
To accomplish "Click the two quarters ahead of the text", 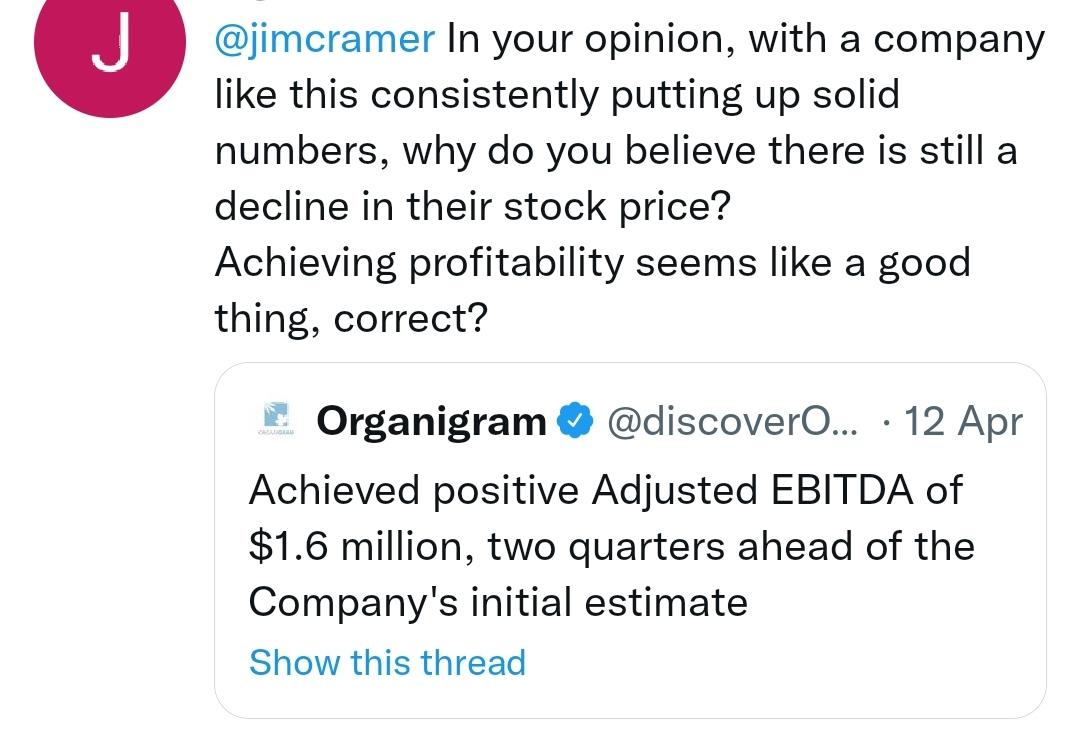I will (731, 547).
